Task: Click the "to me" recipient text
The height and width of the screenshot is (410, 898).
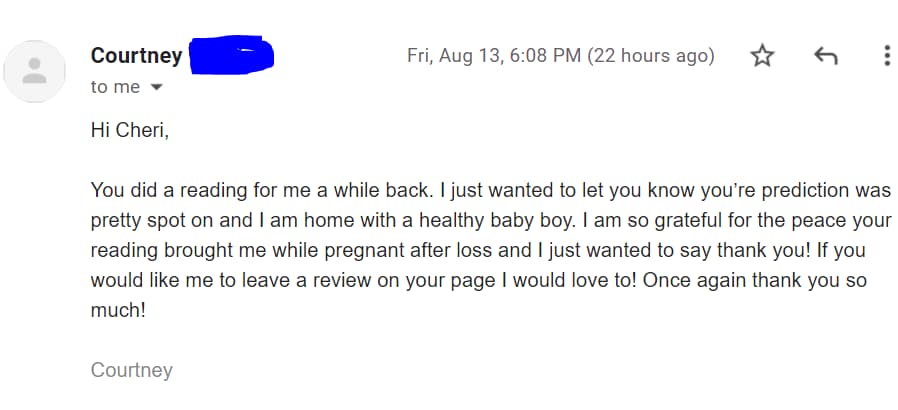Action: click(115, 87)
